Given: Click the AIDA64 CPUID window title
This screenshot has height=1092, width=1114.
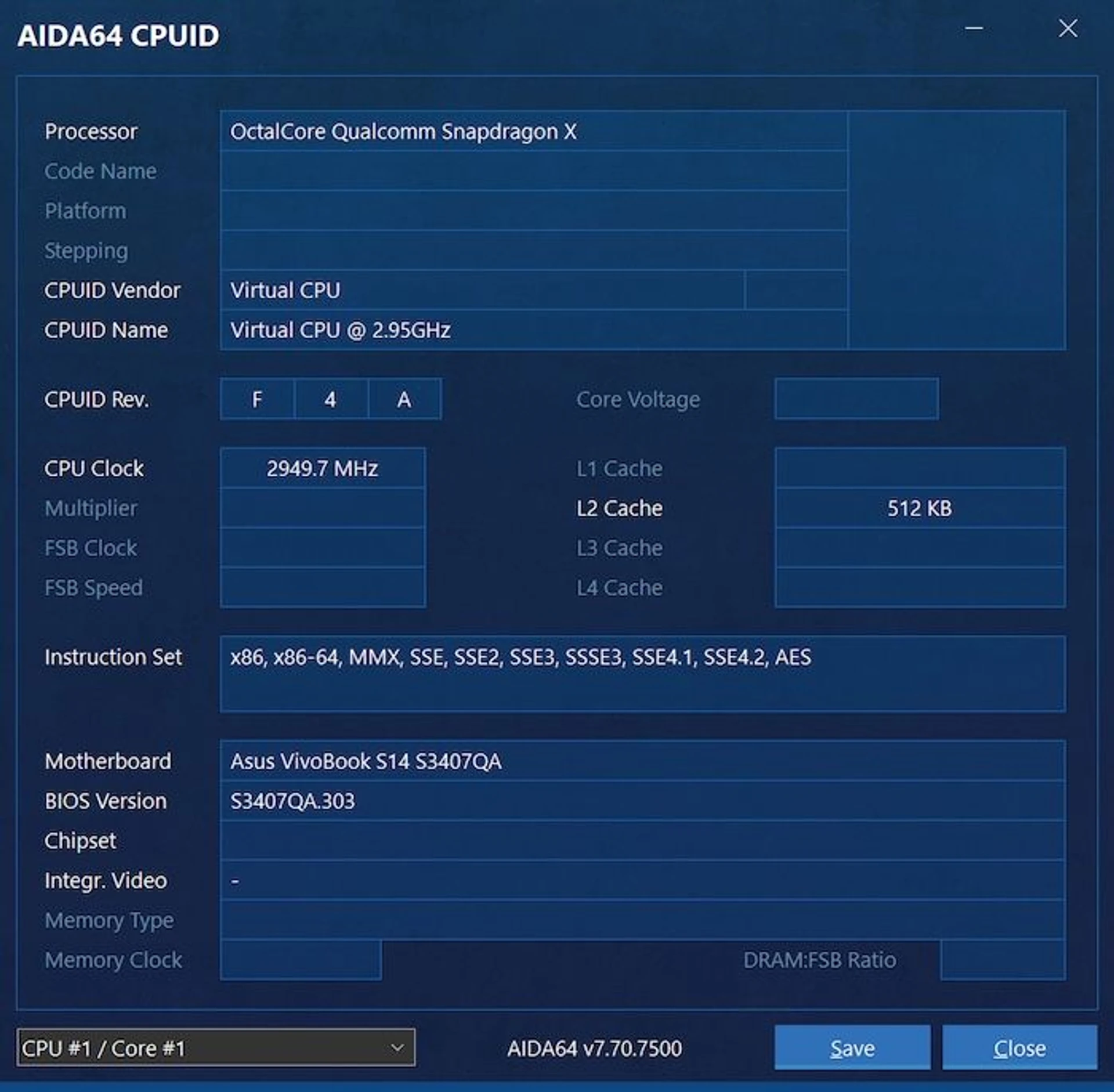Looking at the screenshot, I should [x=118, y=35].
